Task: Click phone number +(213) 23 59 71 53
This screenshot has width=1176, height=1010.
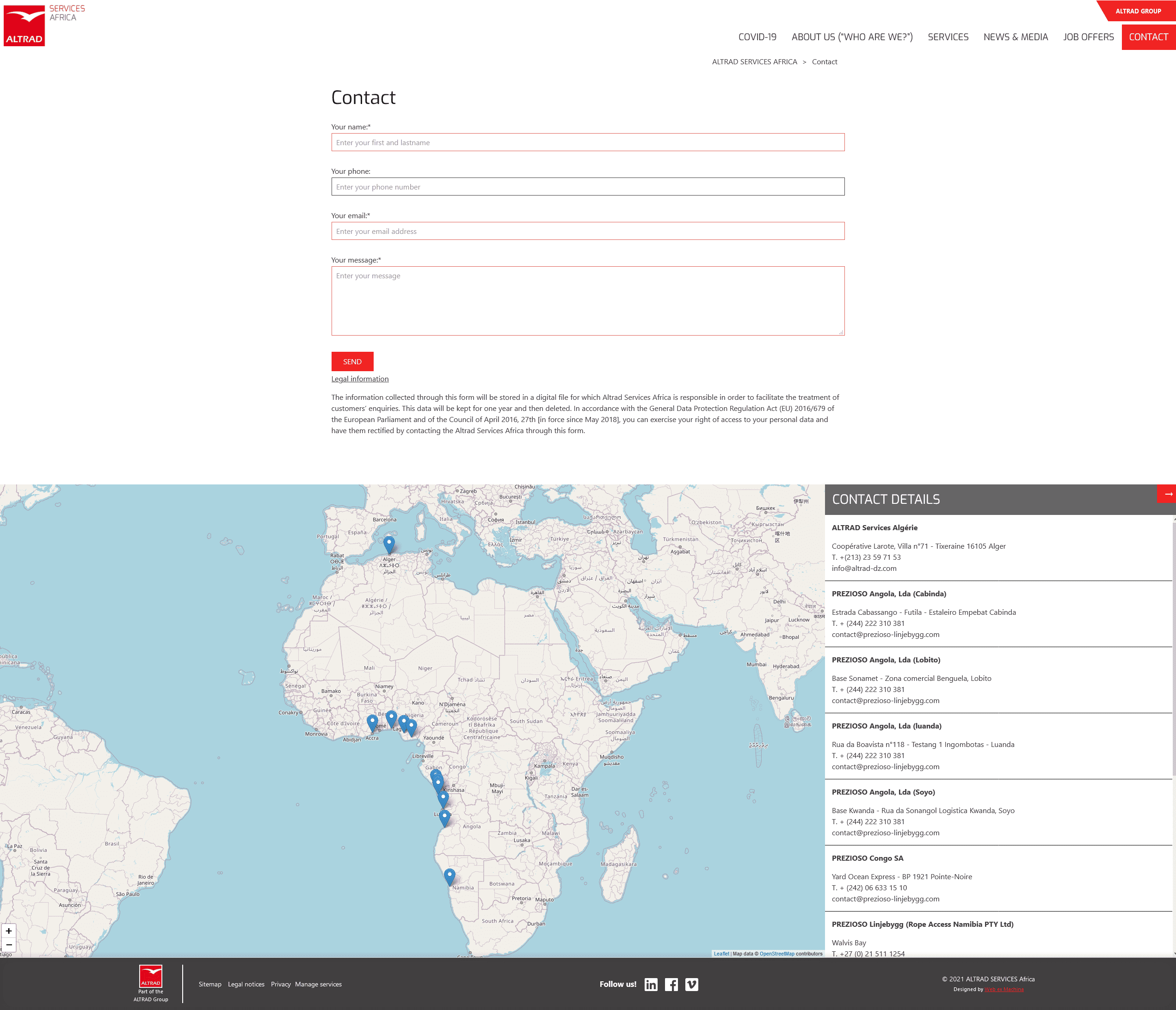Action: point(870,557)
